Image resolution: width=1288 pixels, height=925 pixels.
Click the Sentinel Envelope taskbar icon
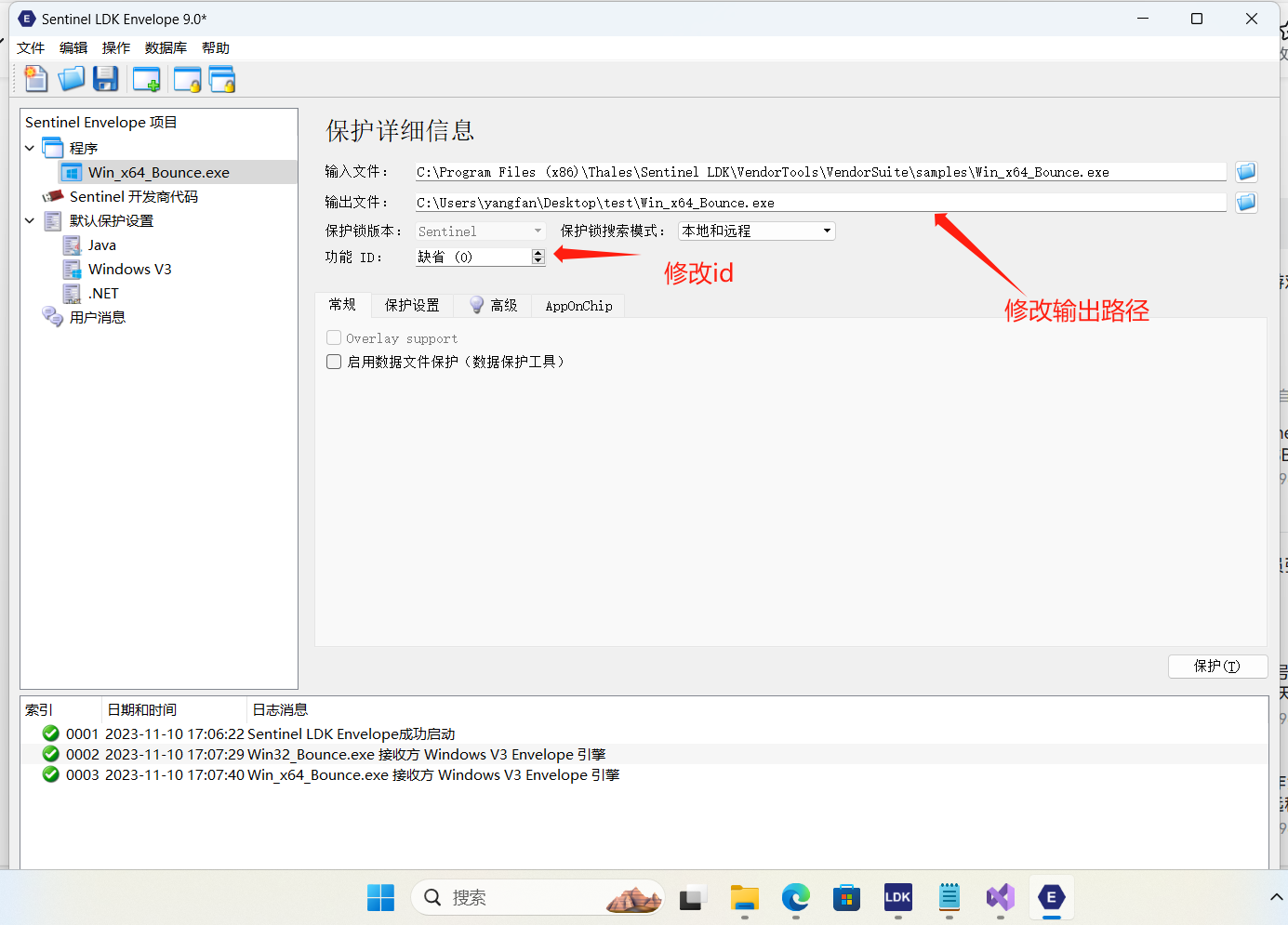pos(1052,898)
